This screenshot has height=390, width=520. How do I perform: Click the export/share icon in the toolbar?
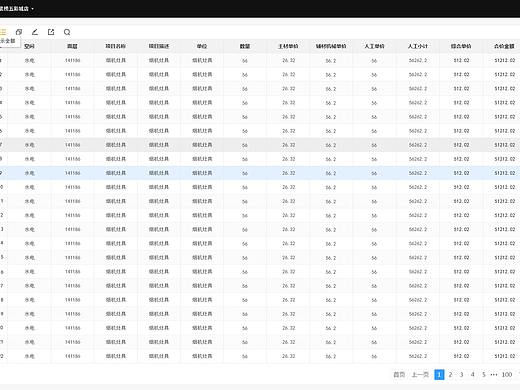[51, 32]
